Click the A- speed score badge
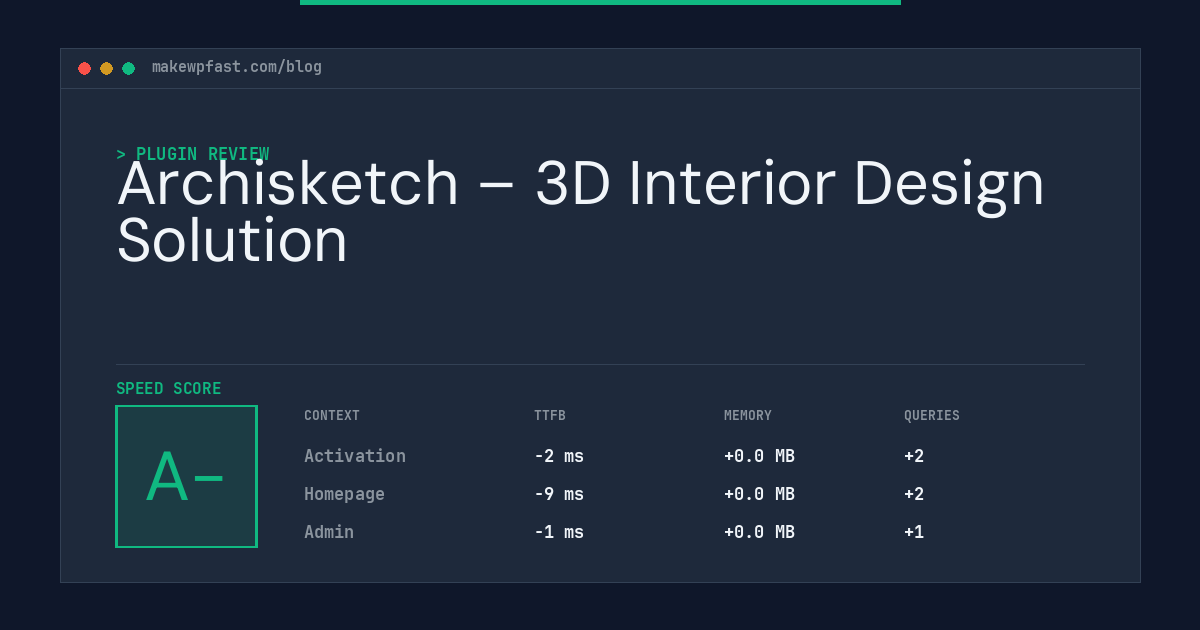The height and width of the screenshot is (630, 1200). pyautogui.click(x=186, y=476)
